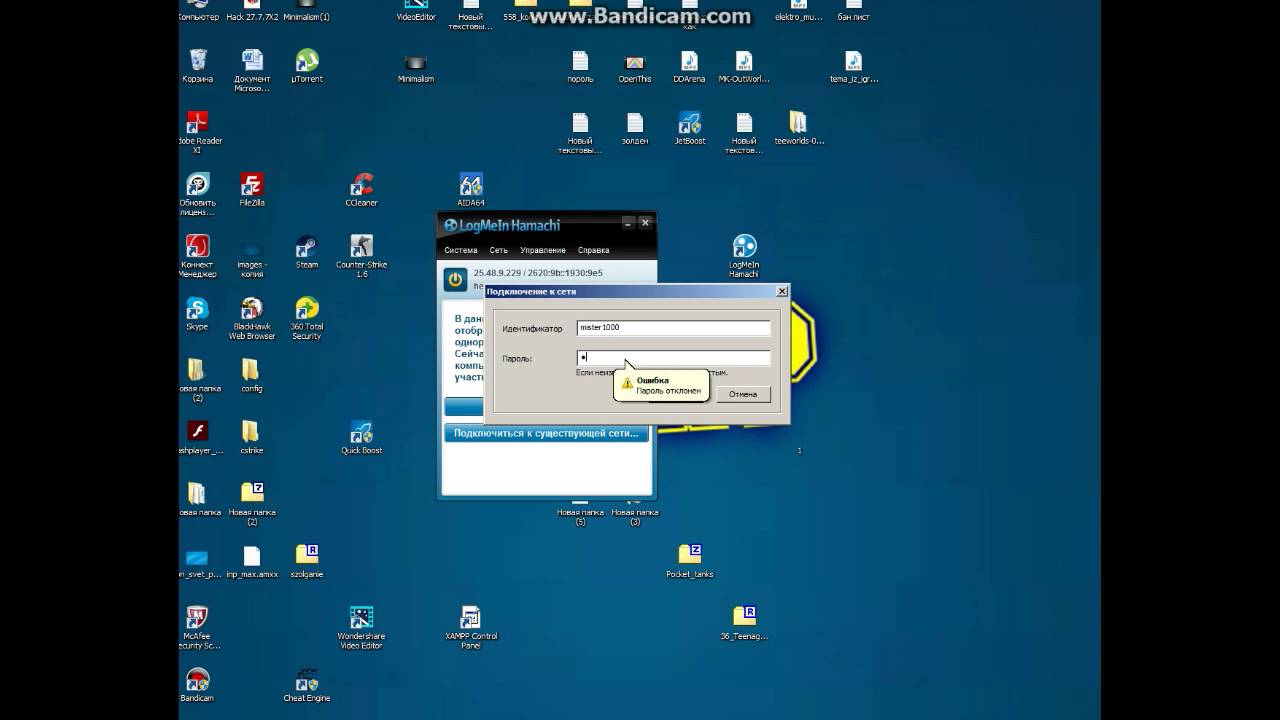This screenshot has width=1280, height=720.
Task: Select the cstrike folder icon
Action: [x=252, y=438]
